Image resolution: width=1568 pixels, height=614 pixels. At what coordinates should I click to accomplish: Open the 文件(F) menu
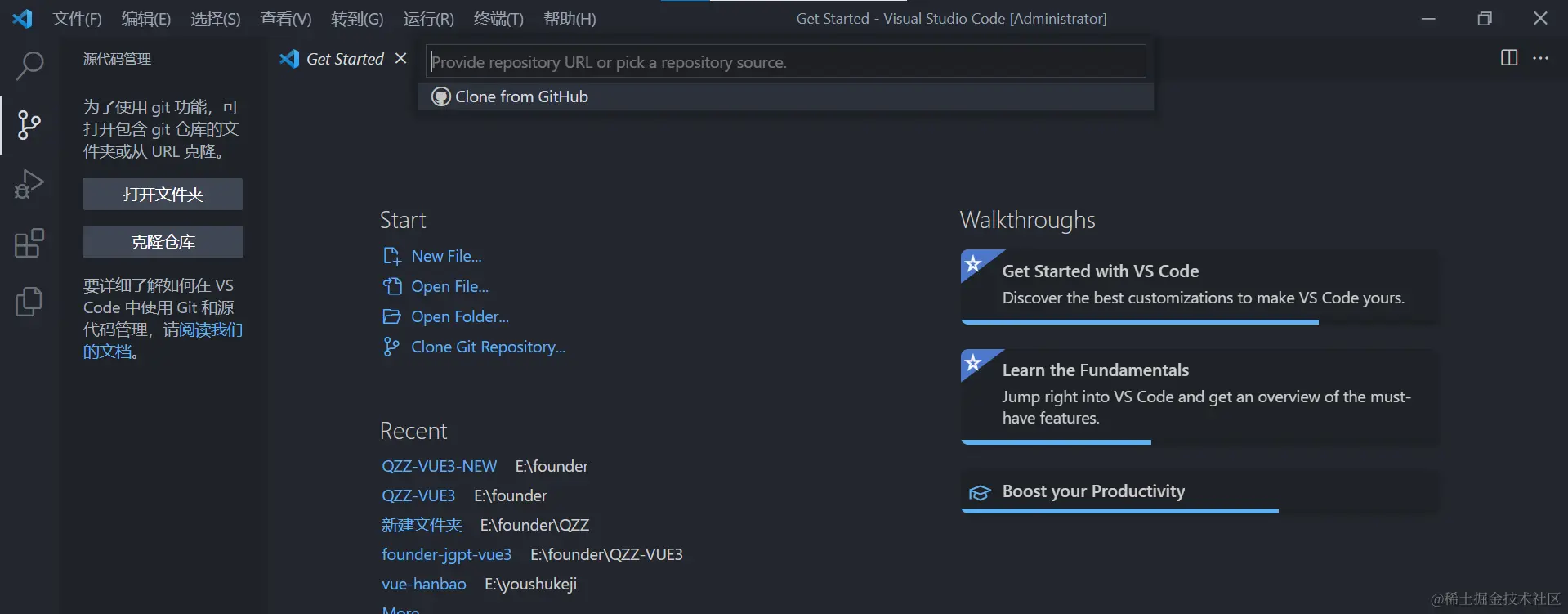tap(77, 19)
